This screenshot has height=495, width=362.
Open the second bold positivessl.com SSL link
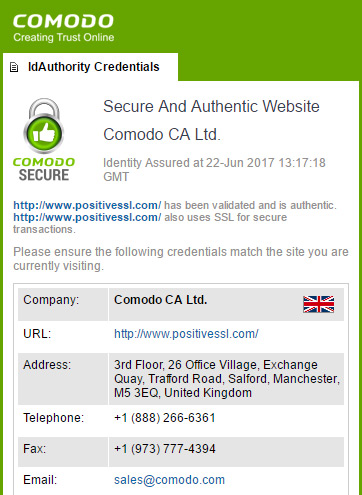click(x=87, y=217)
